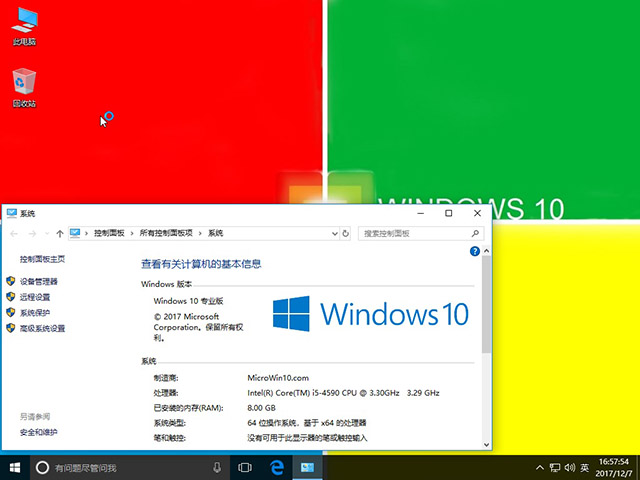Close the System window
Image resolution: width=640 pixels, height=480 pixels.
pos(477,213)
